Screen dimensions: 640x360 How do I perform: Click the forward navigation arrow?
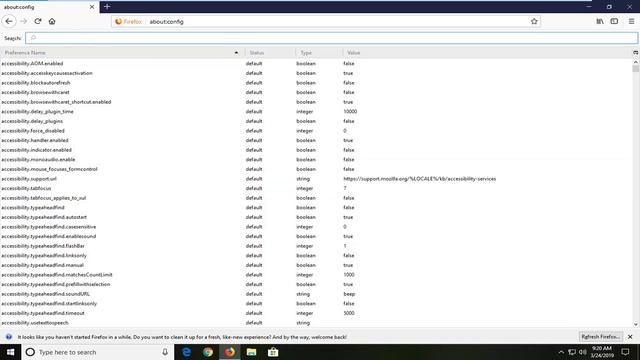click(x=23, y=21)
